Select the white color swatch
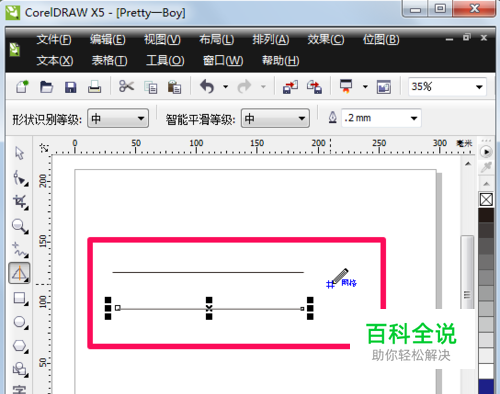500x394 pixels. (486, 371)
